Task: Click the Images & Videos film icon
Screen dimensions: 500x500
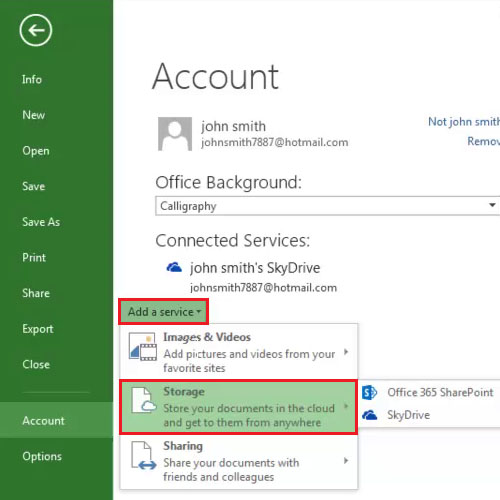Action: (143, 347)
